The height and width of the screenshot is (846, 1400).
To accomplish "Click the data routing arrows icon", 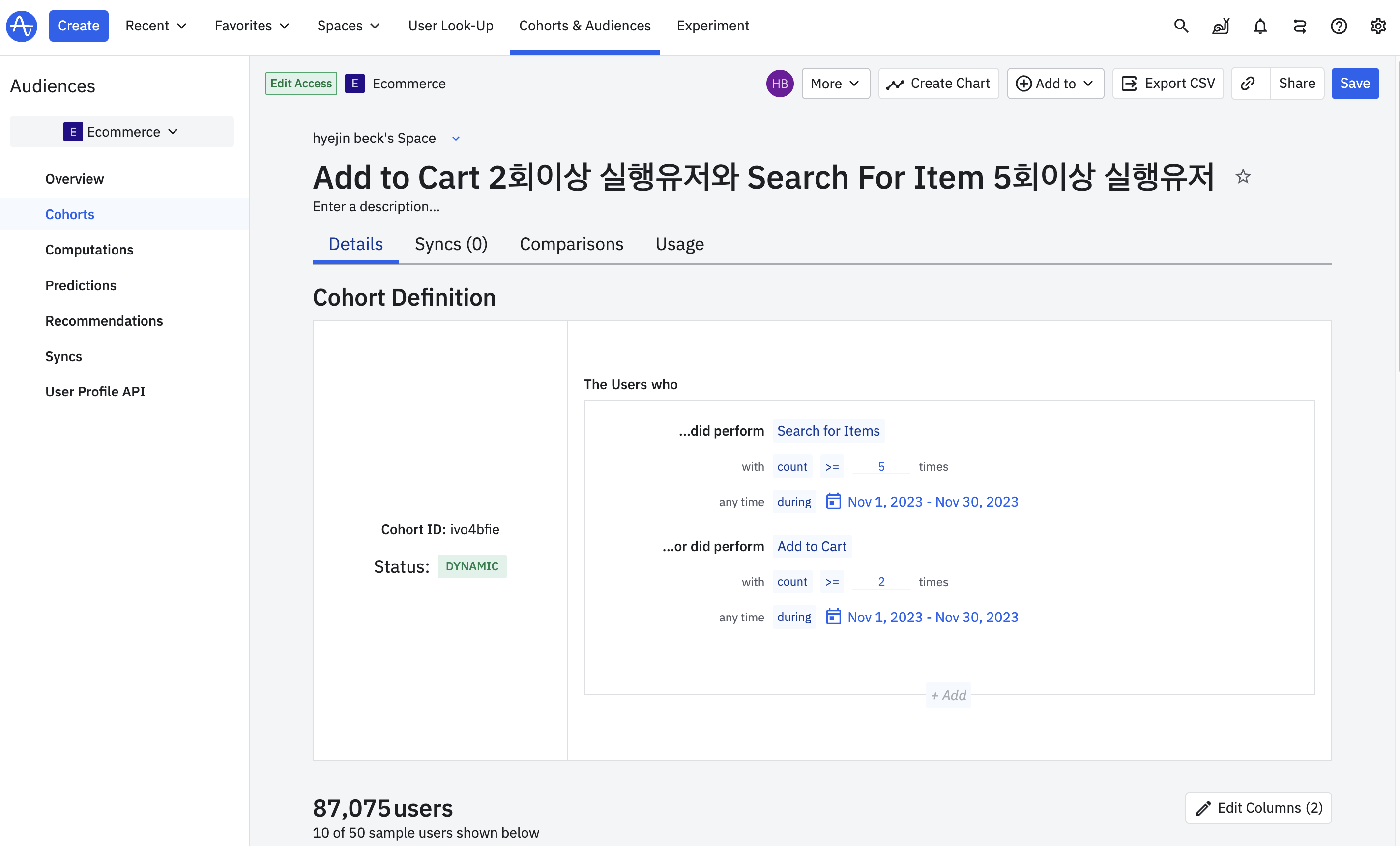I will (1299, 26).
